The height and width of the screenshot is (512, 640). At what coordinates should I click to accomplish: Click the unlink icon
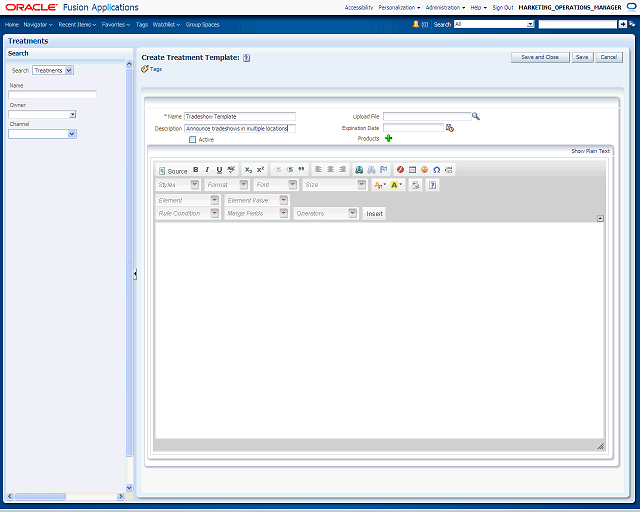coord(371,169)
